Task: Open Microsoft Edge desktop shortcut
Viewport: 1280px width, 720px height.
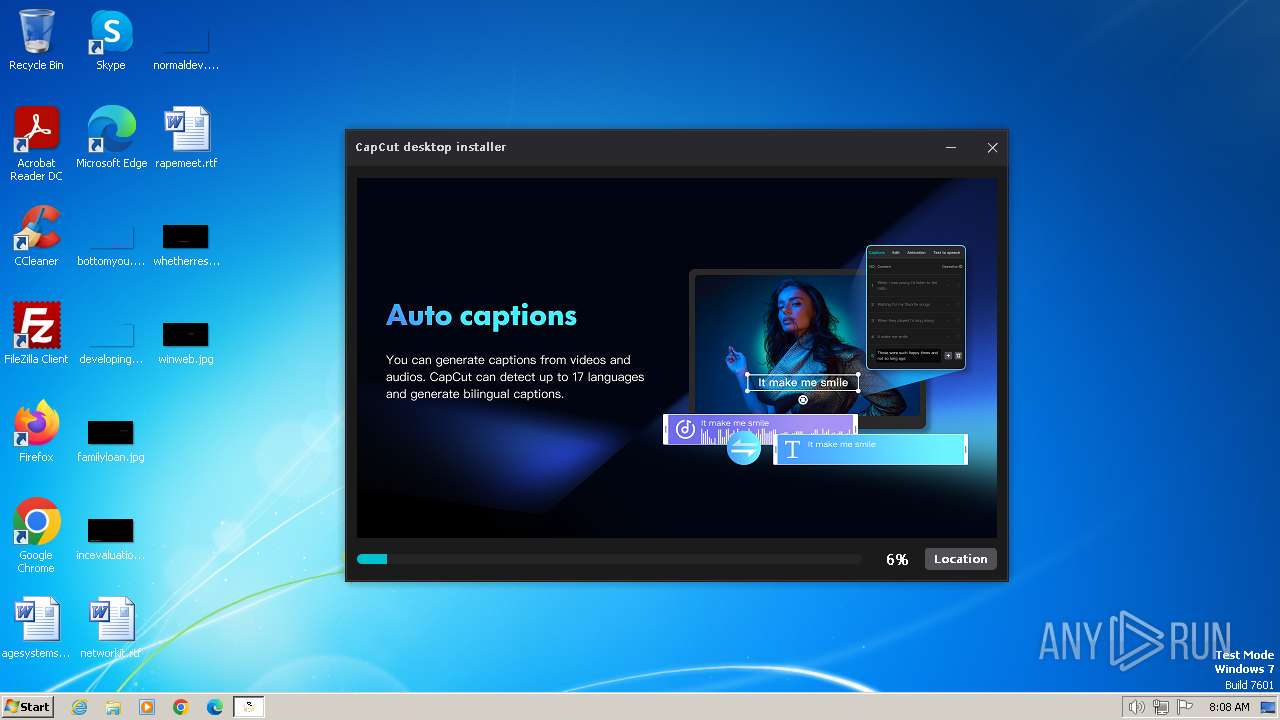Action: click(111, 138)
